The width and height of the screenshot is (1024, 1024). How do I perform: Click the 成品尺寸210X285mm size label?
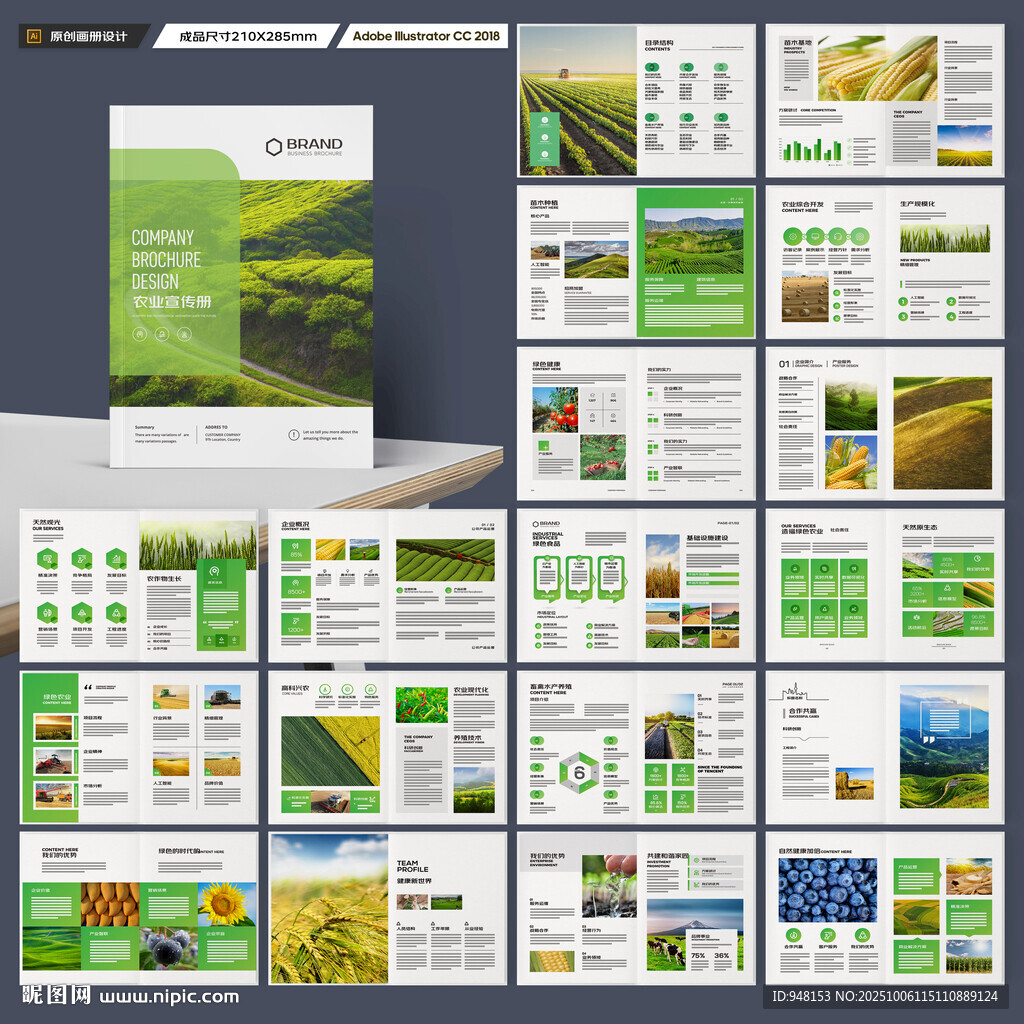tap(248, 37)
